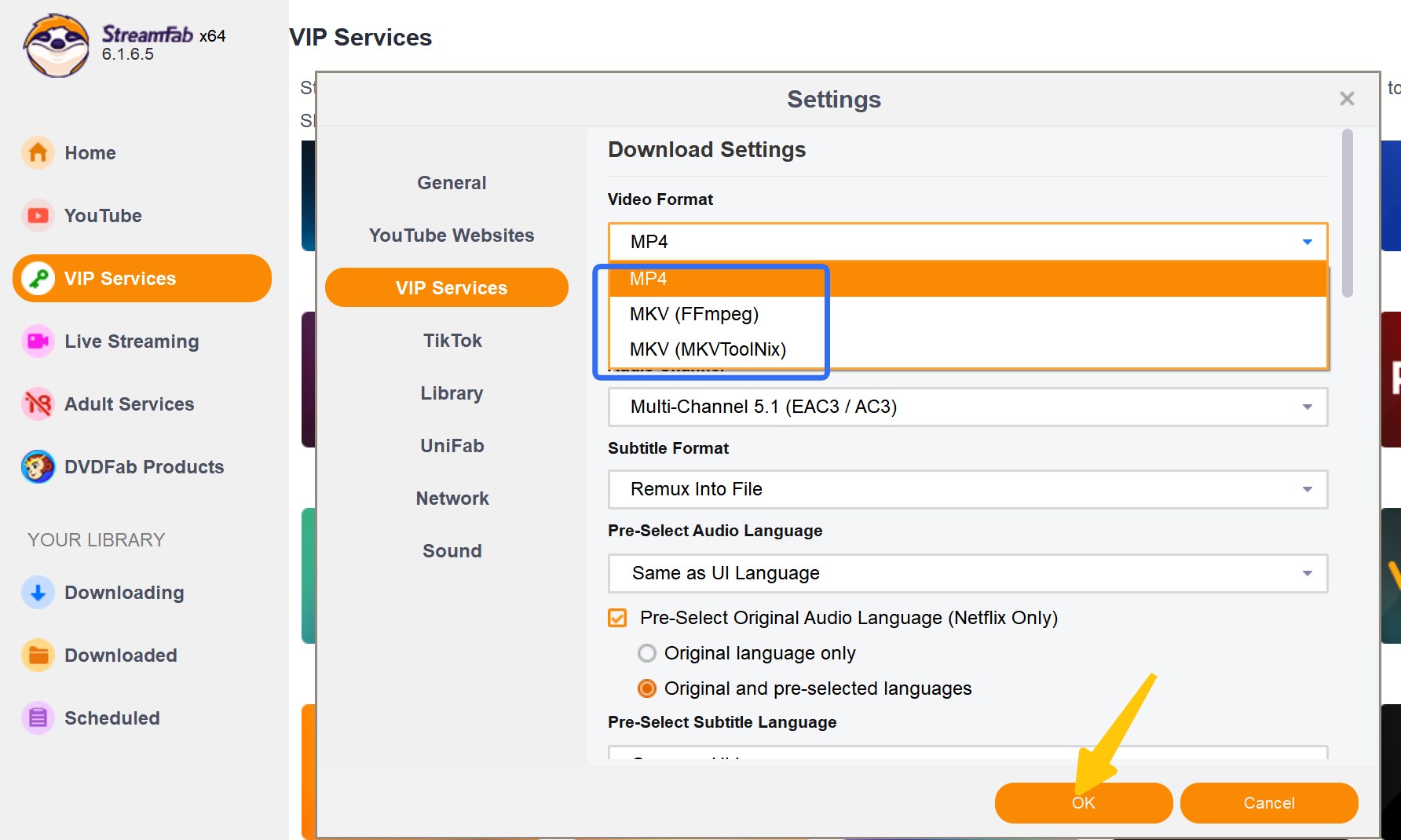This screenshot has height=840, width=1401.
Task: Open the Pre-Select Audio Language dropdown
Action: tap(968, 573)
